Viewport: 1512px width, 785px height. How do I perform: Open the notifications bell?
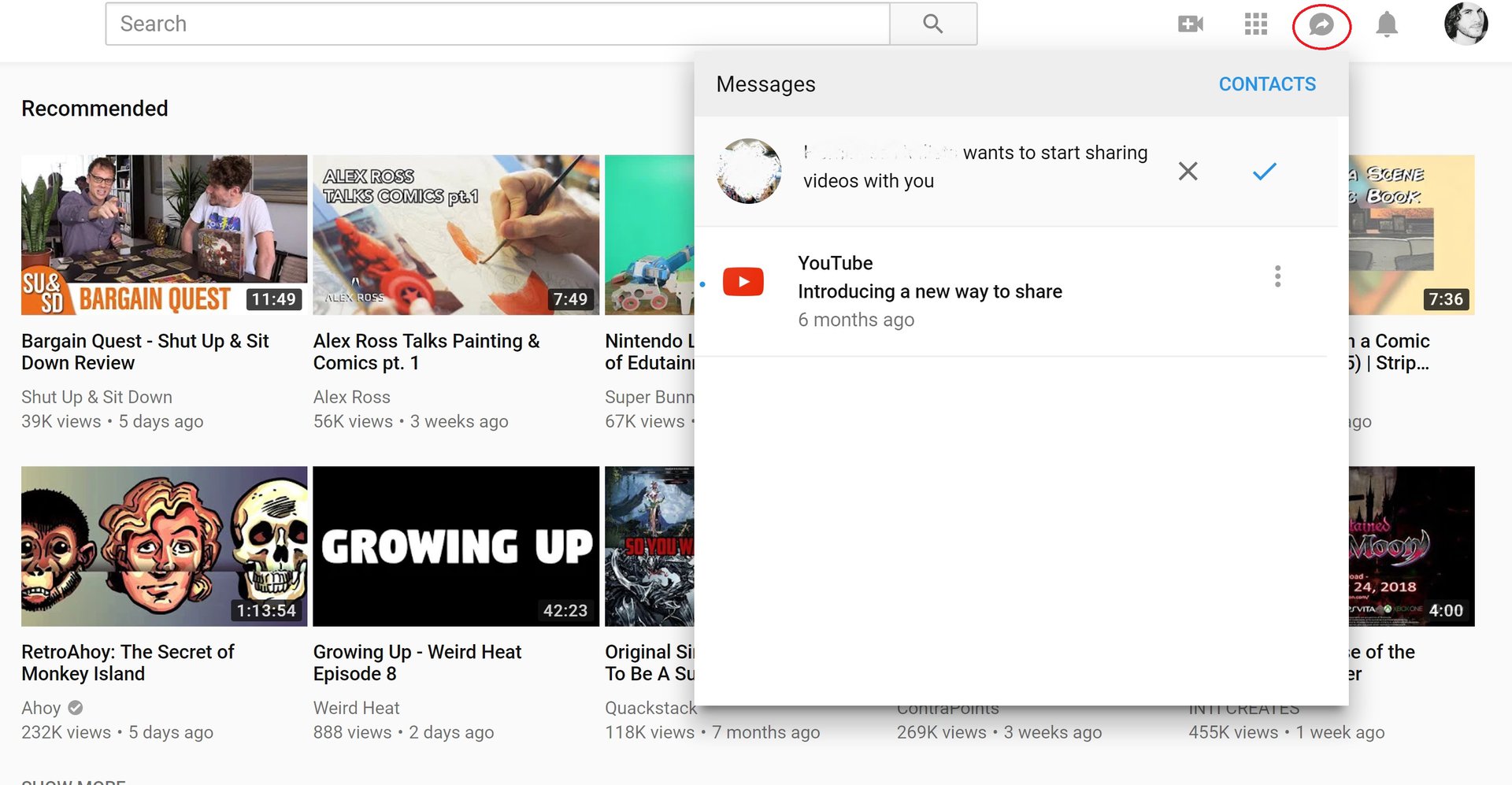tap(1387, 24)
